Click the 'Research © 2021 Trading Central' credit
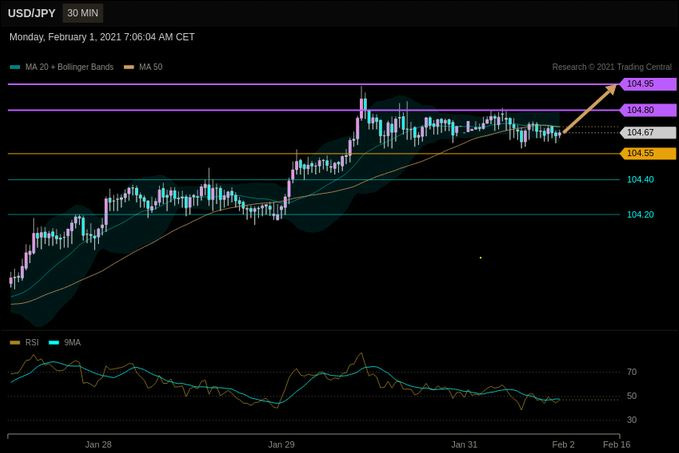Viewport: 679px width, 453px height. coord(612,67)
